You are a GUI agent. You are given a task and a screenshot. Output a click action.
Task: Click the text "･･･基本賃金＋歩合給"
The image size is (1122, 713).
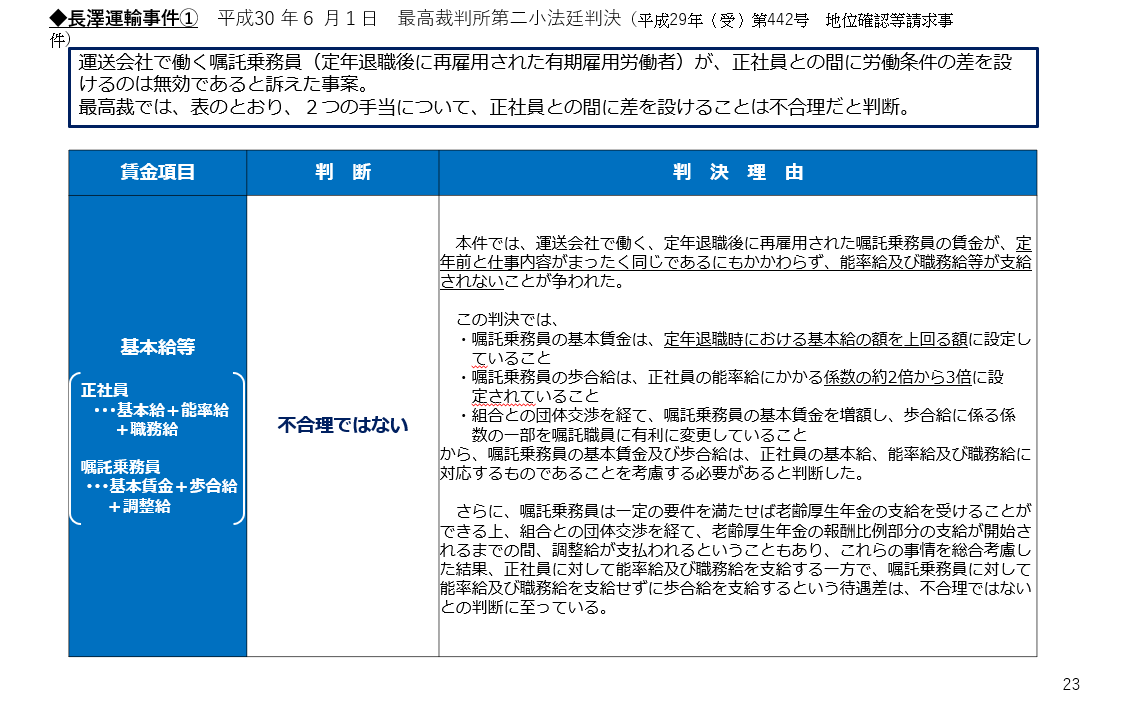coord(162,486)
